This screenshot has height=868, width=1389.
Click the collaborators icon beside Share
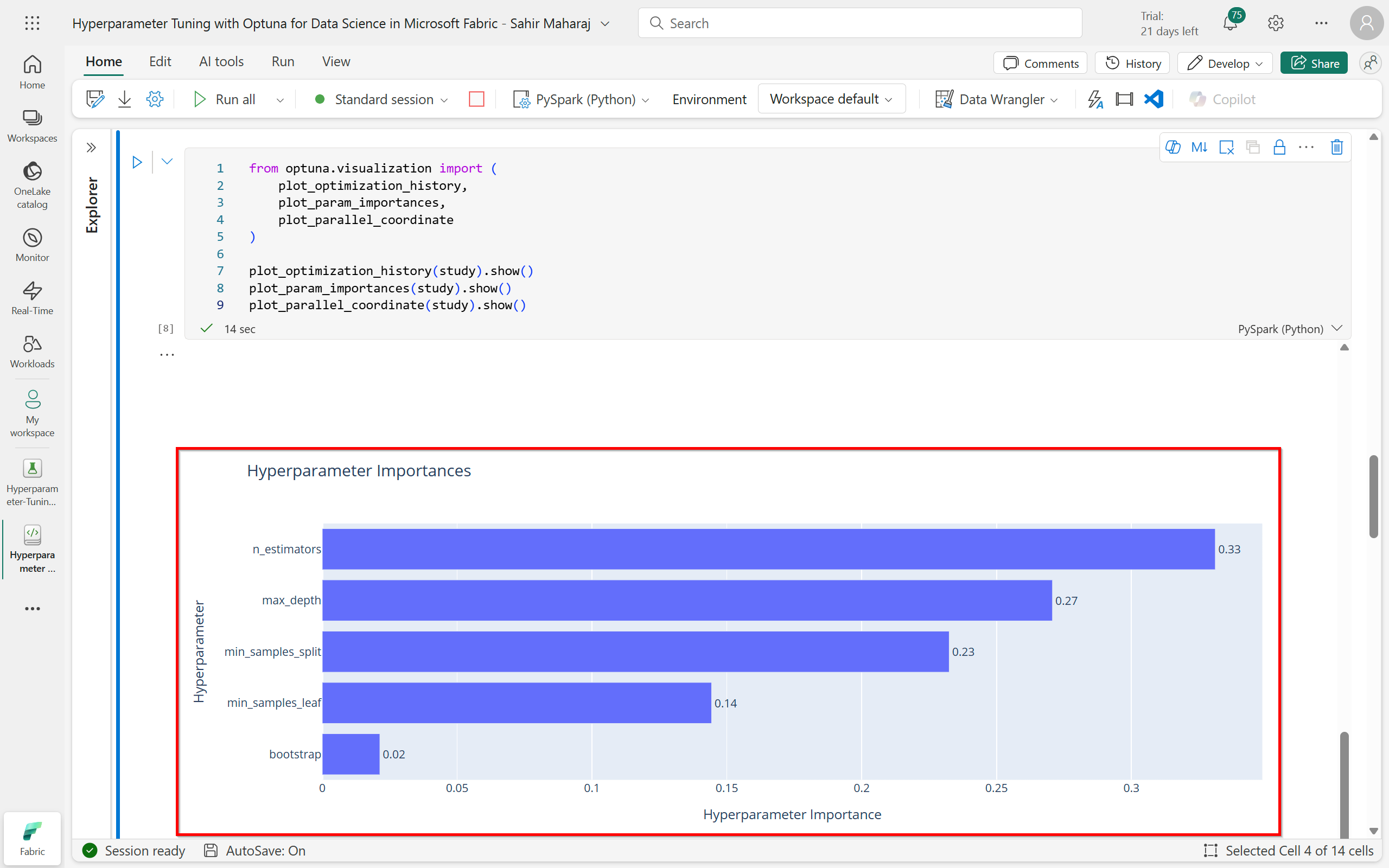click(1371, 63)
